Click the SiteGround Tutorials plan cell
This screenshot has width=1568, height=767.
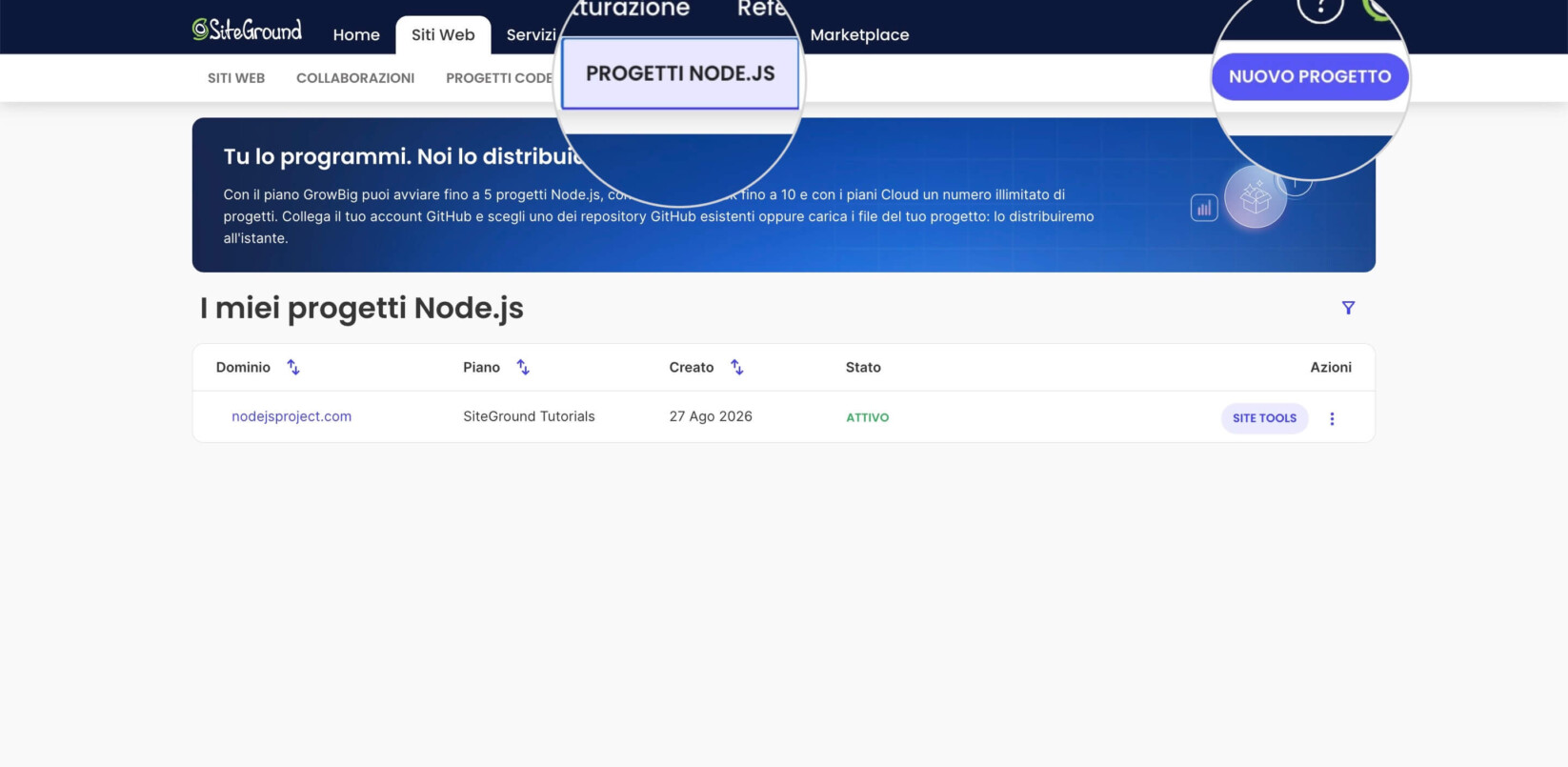pyautogui.click(x=529, y=416)
